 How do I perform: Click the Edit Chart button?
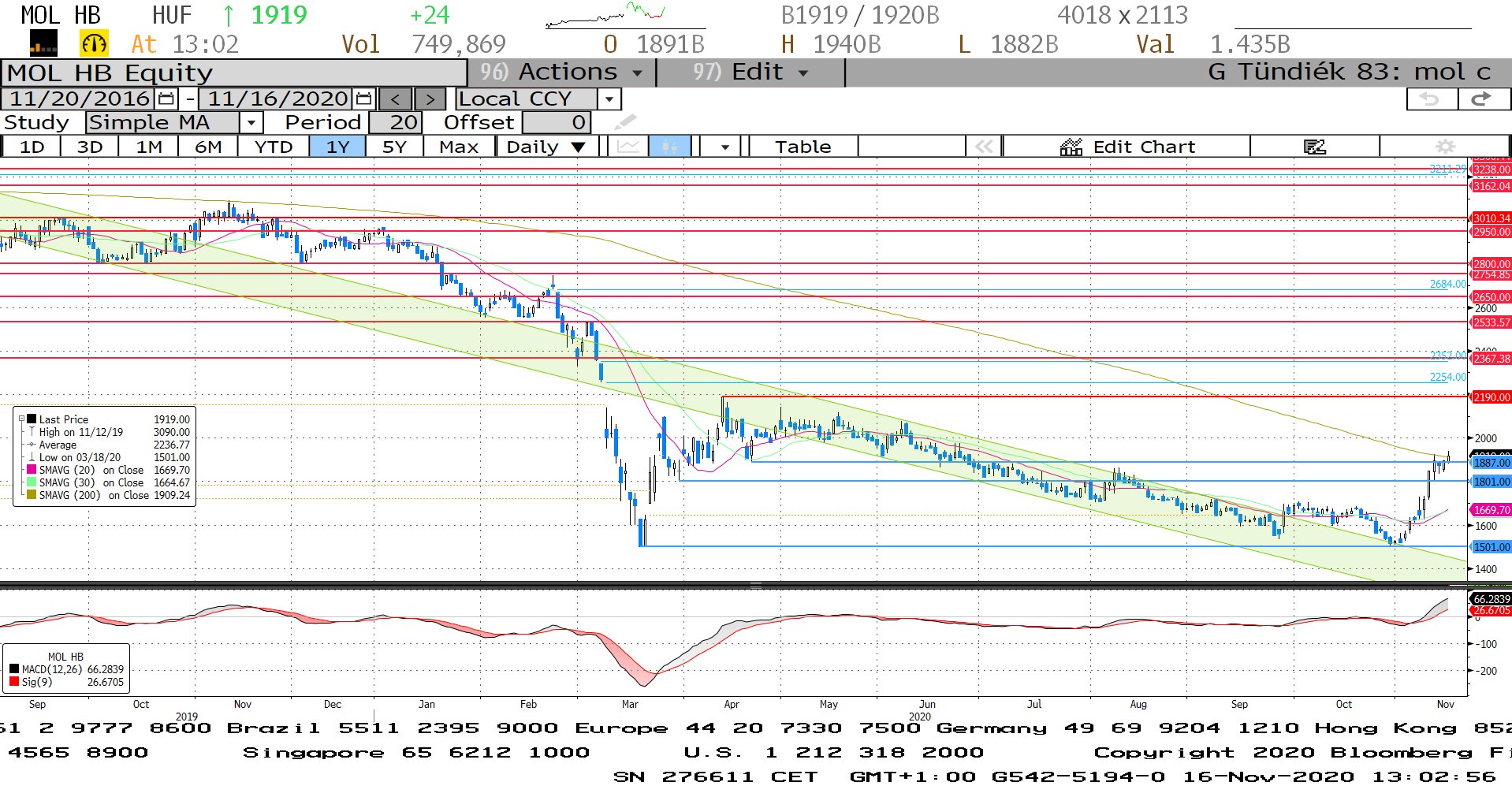[1127, 147]
